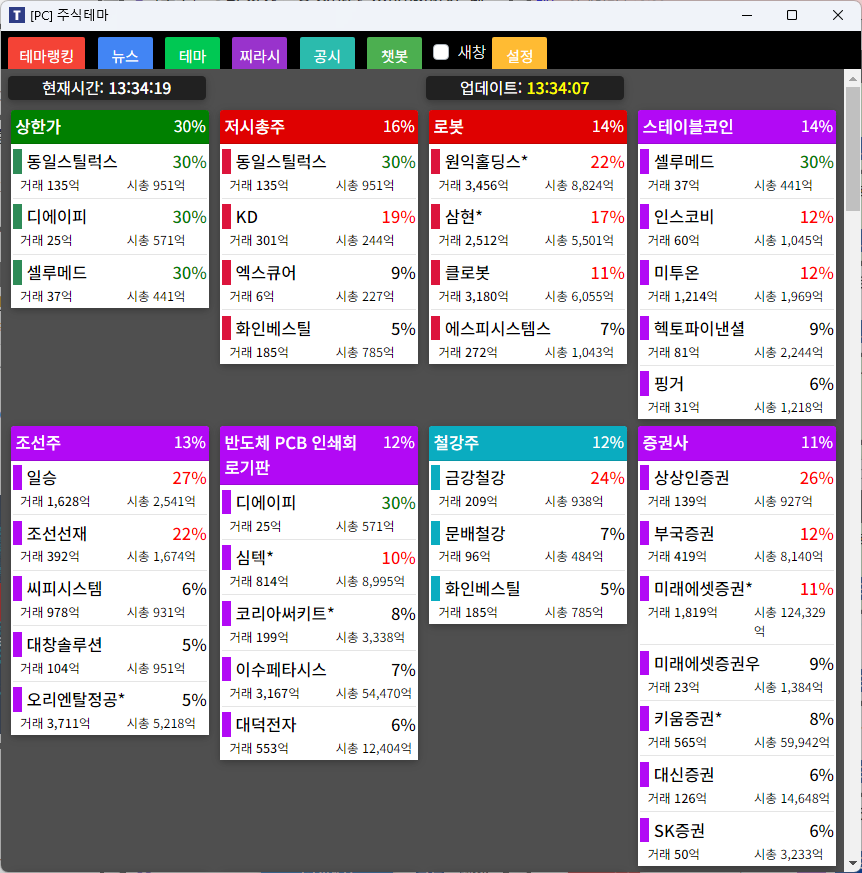Click the scrollbar up arrow
This screenshot has width=862, height=873.
[853, 79]
